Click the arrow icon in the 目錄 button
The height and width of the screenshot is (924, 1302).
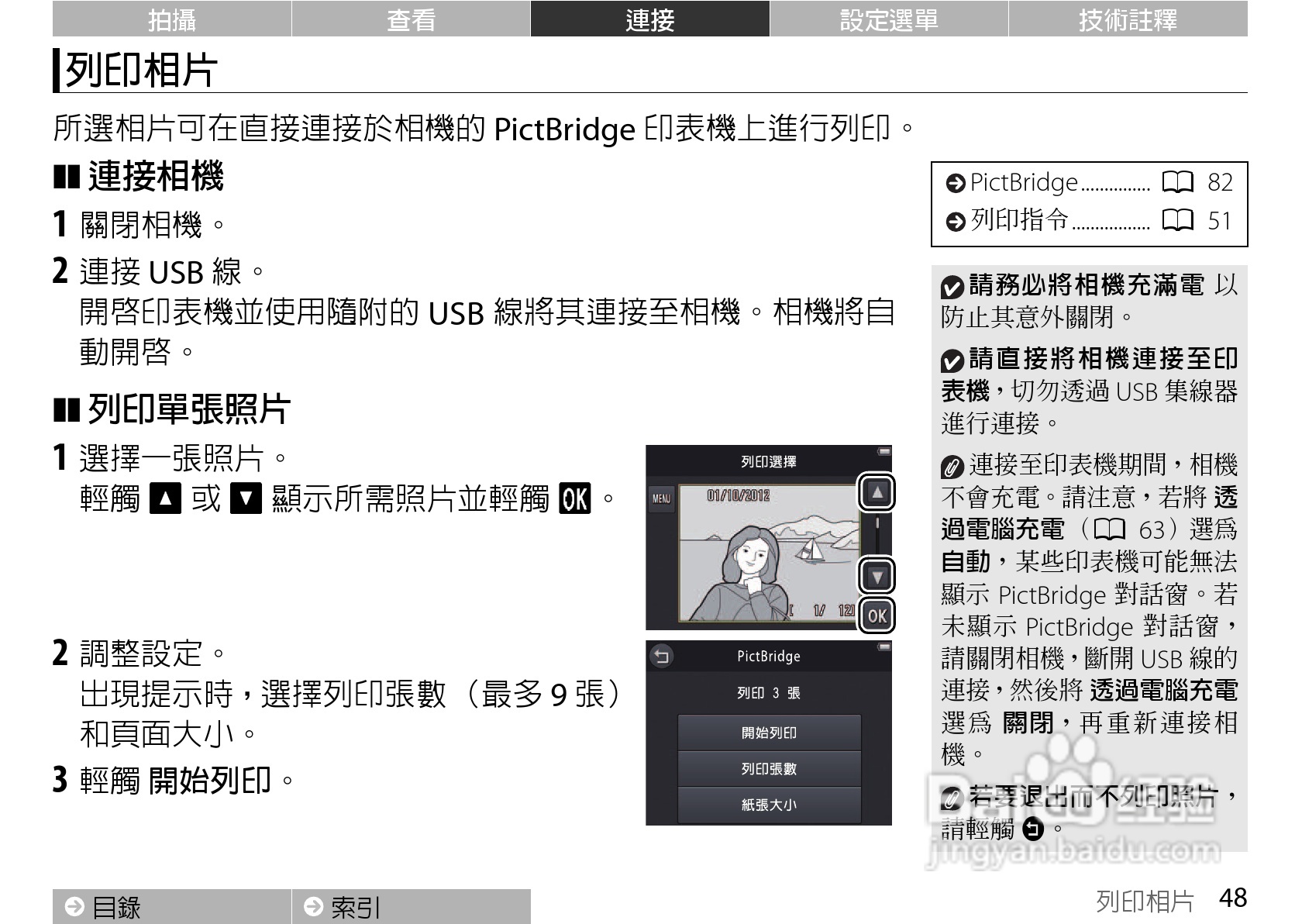click(x=74, y=906)
